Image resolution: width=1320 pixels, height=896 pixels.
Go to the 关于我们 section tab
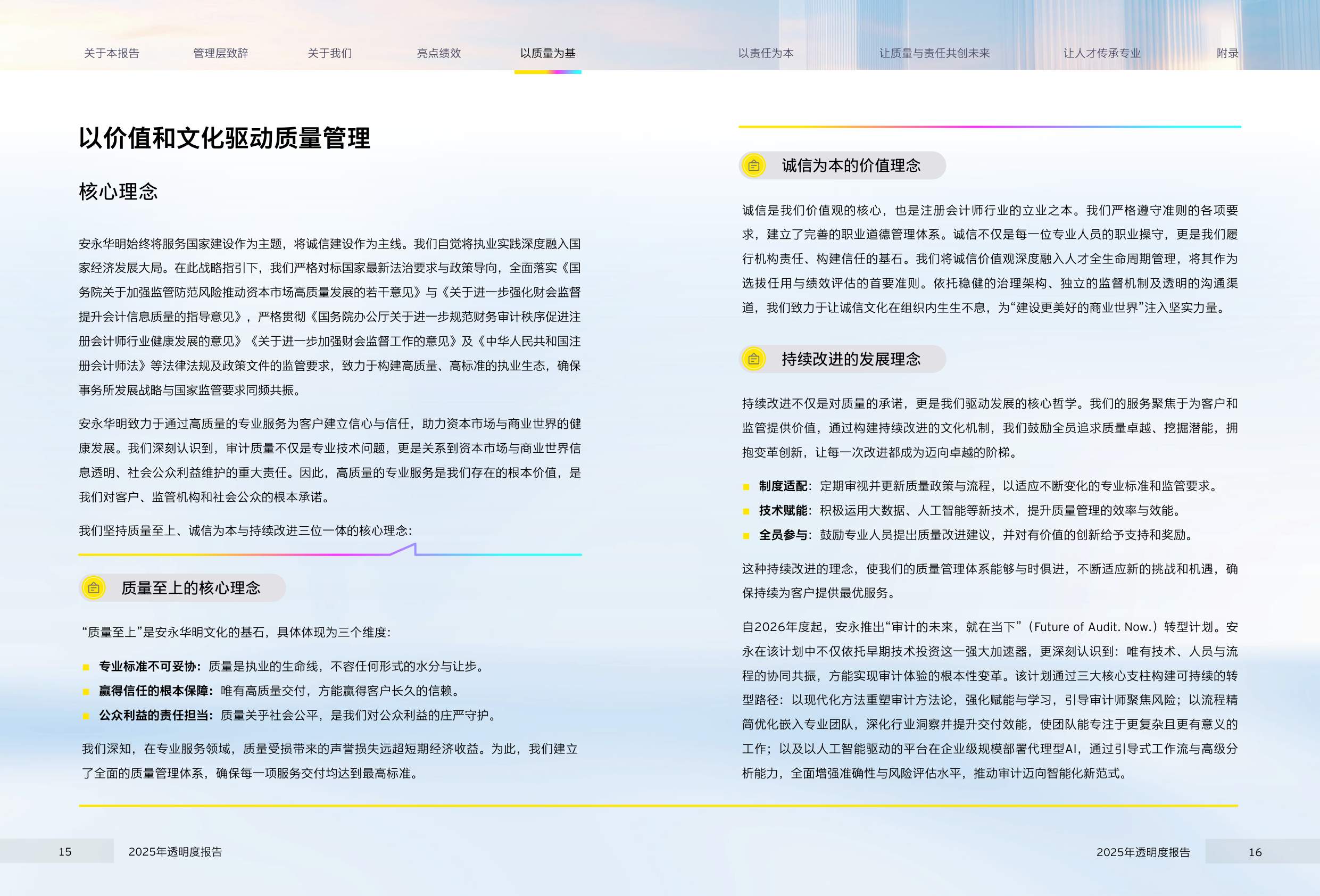point(329,53)
